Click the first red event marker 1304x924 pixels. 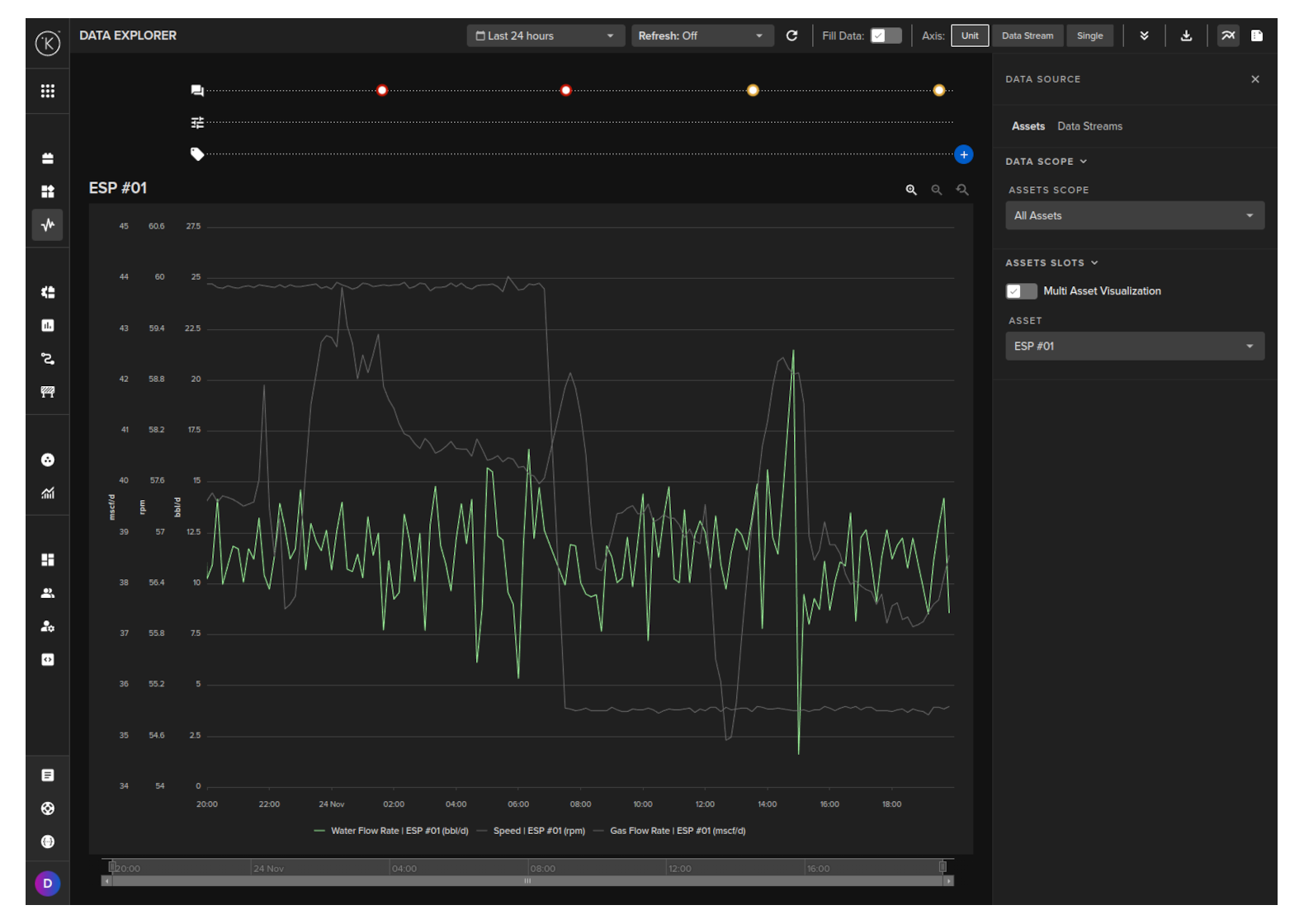tap(382, 91)
